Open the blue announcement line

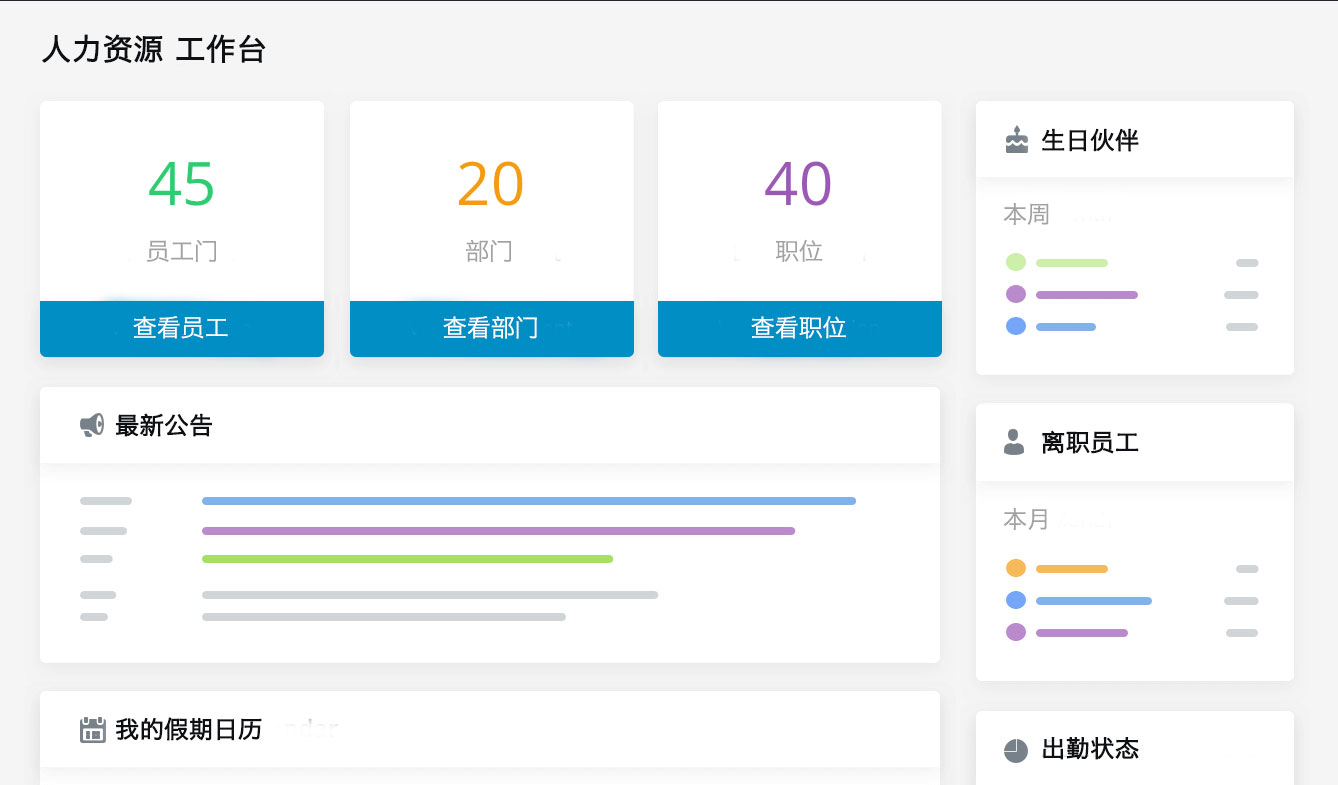click(x=529, y=501)
